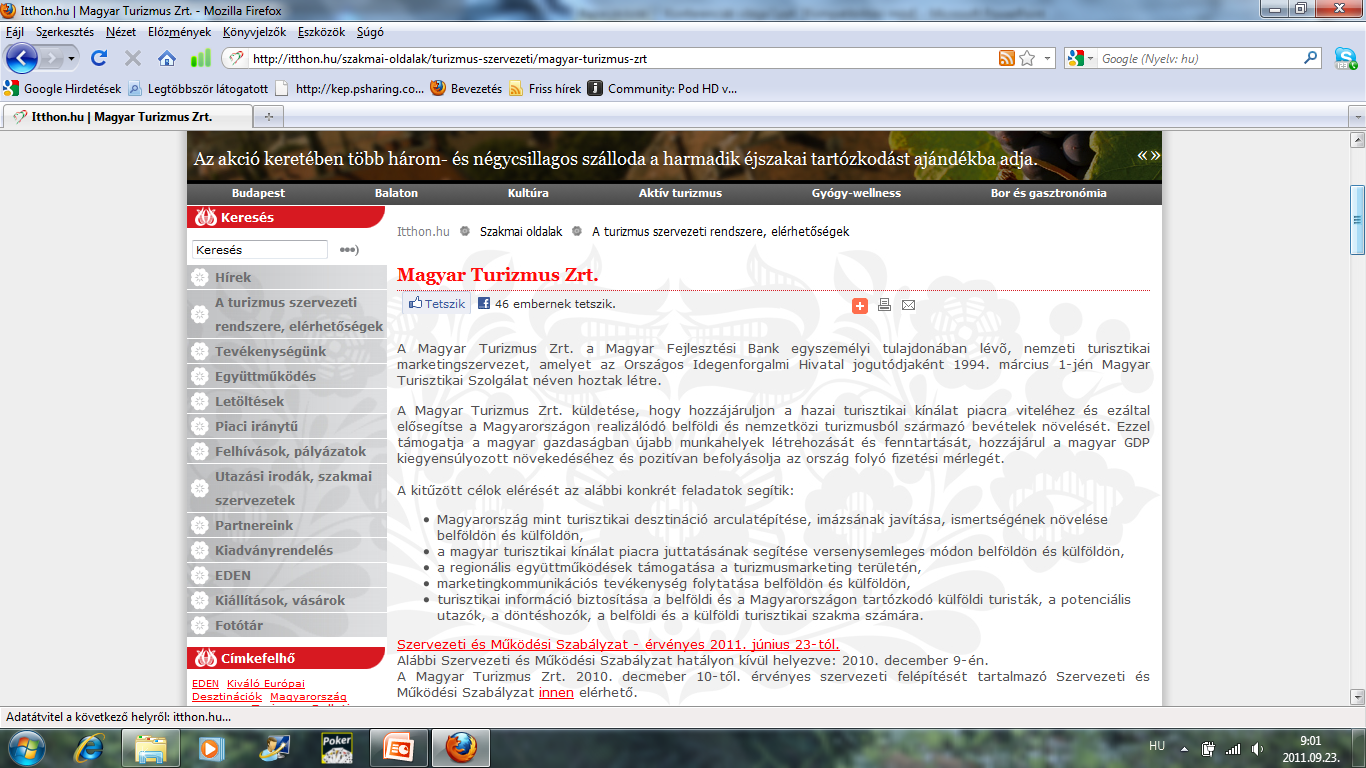Open the Balaton navigation item
Viewport: 1366px width, 768px height.
click(x=396, y=193)
